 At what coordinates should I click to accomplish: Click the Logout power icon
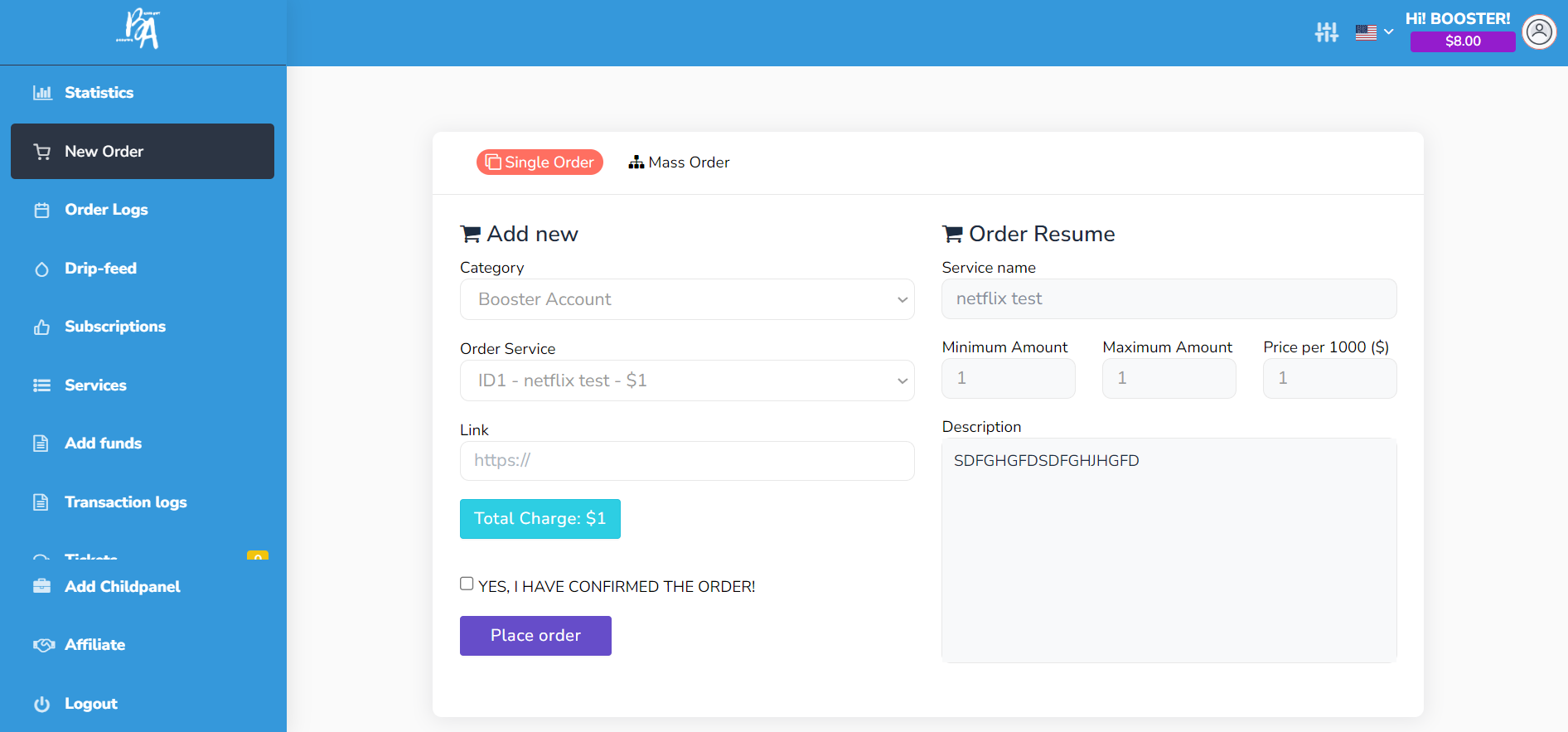click(42, 704)
